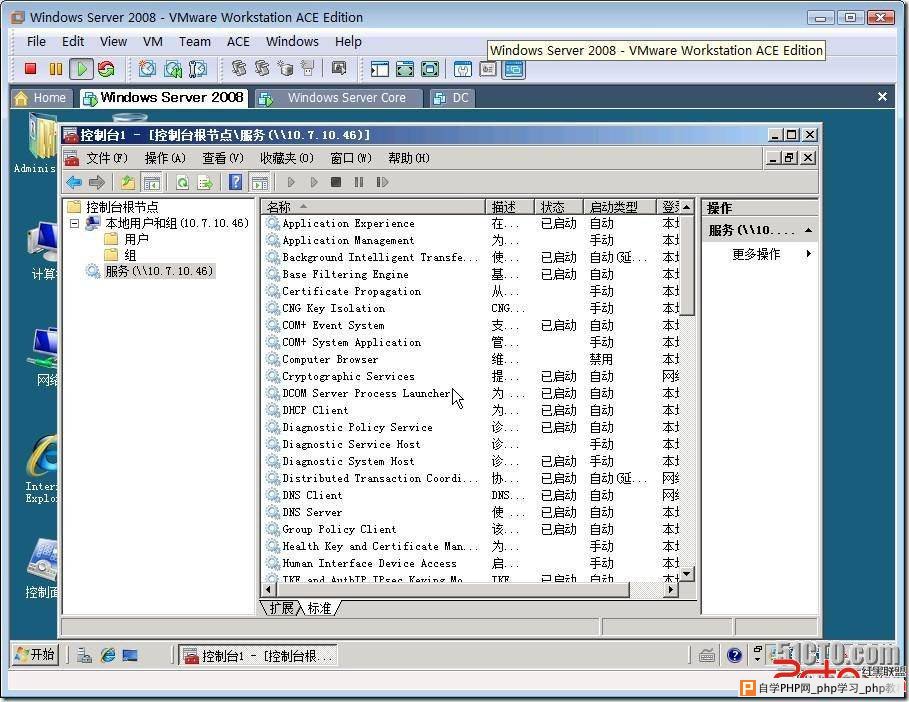The height and width of the screenshot is (702, 909).
Task: Open the VMware snapshot manager icon
Action: coord(198,69)
